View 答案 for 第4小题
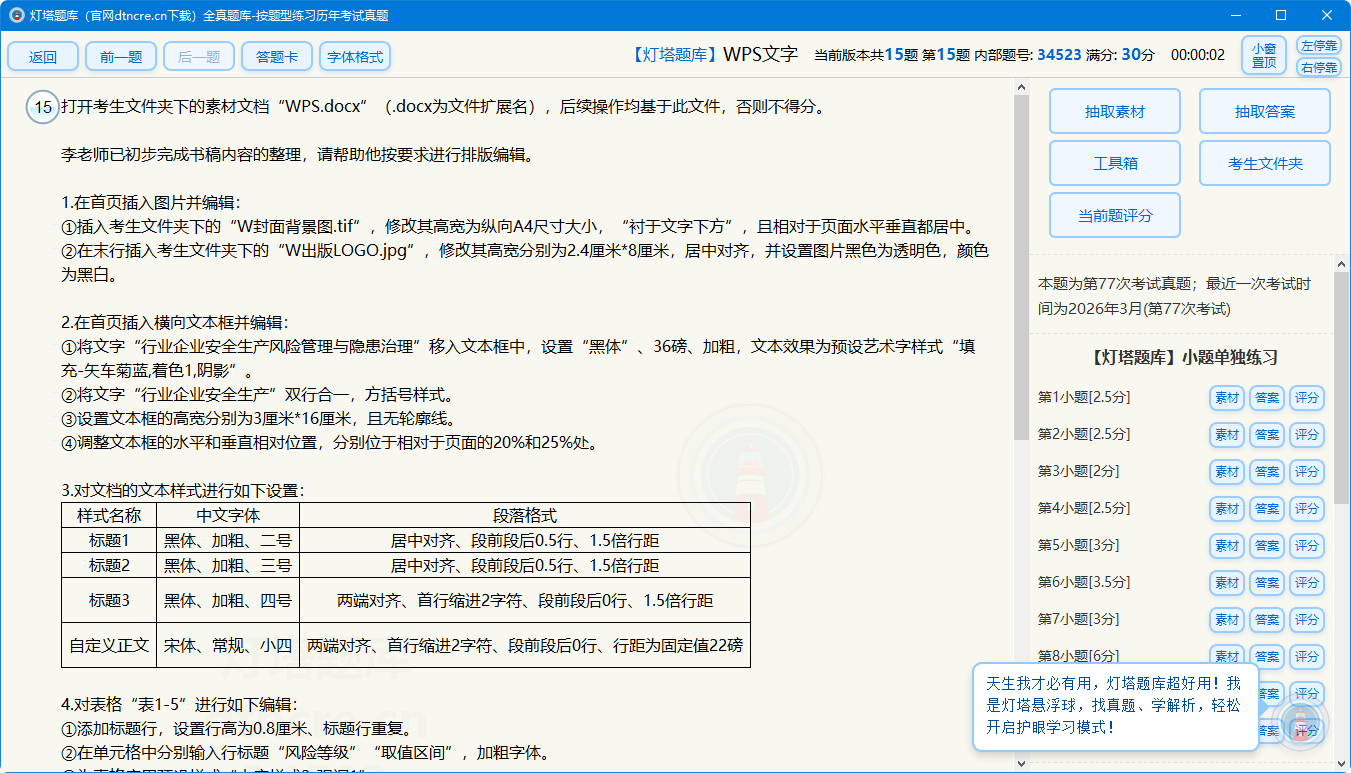Image resolution: width=1351 pixels, height=773 pixels. 1267,509
